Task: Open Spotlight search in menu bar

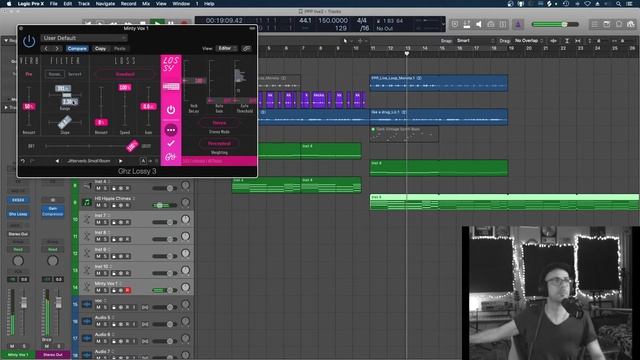Action: pos(618,4)
